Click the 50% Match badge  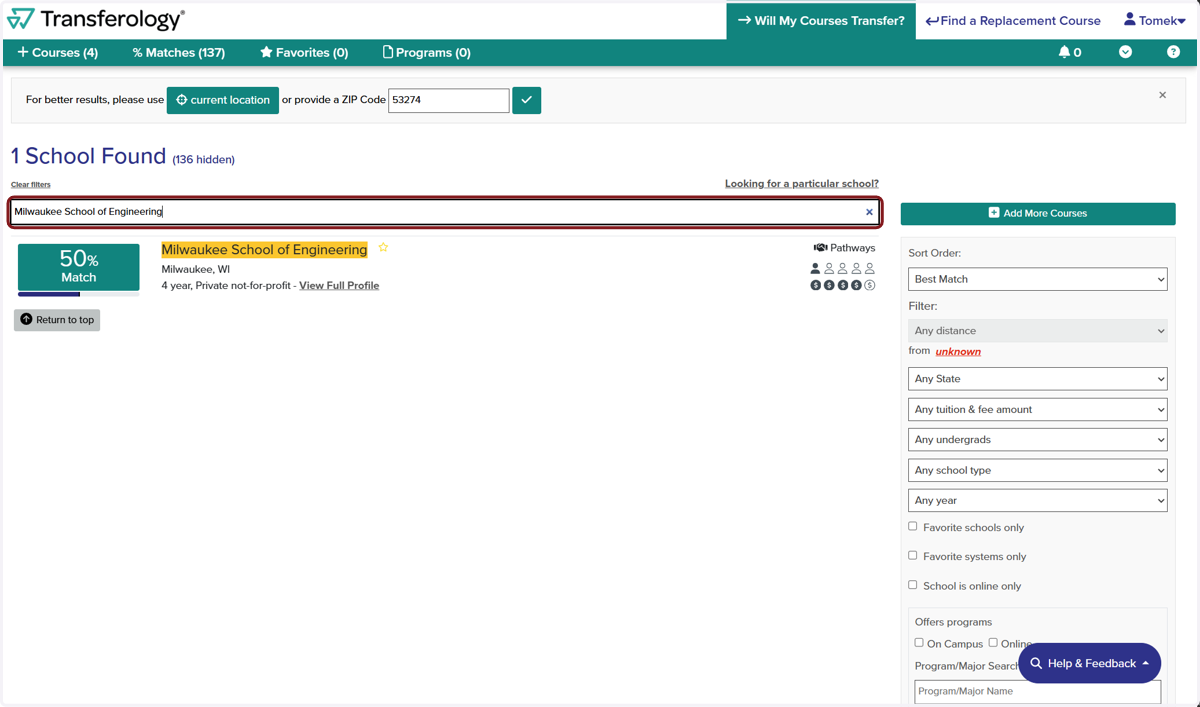point(79,267)
